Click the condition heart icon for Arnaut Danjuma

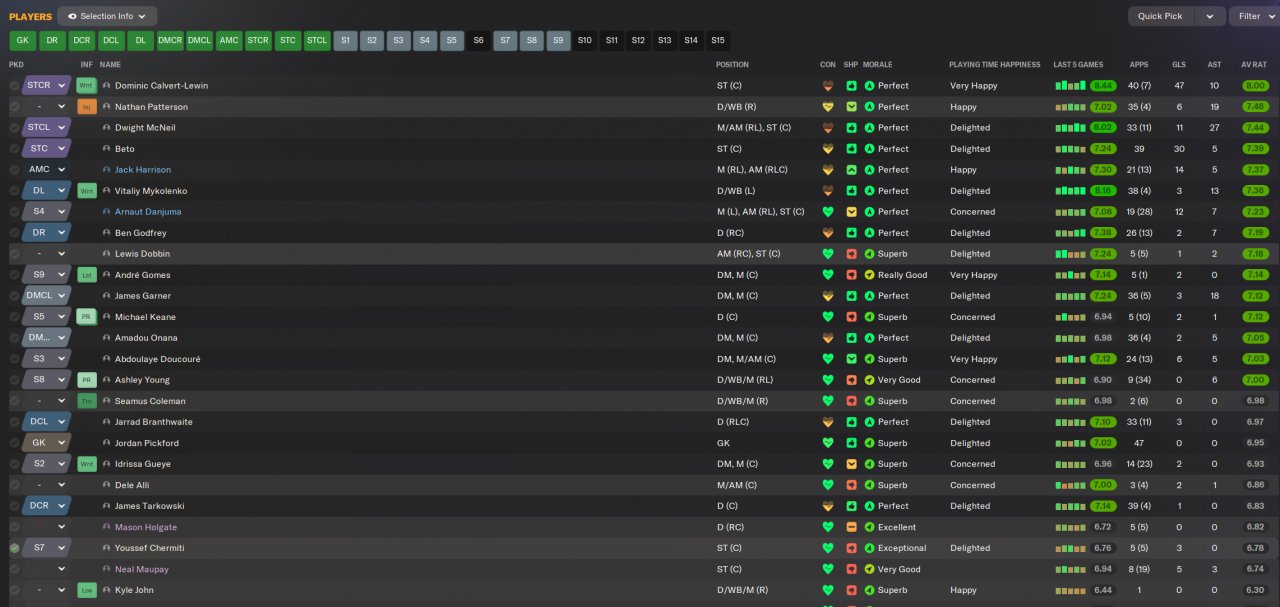pyautogui.click(x=827, y=211)
